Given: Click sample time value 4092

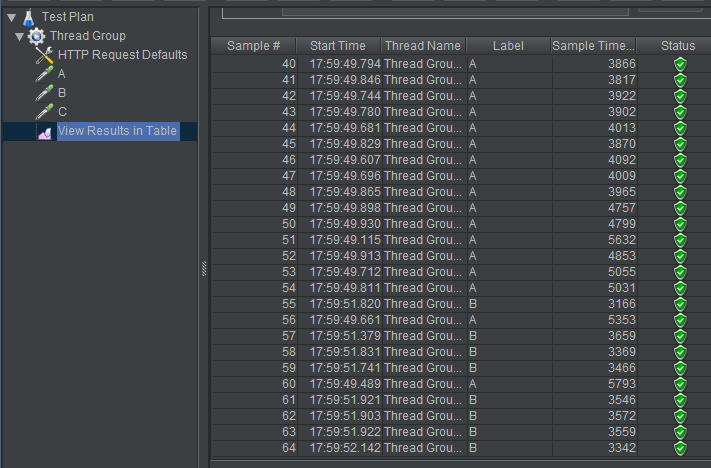Looking at the screenshot, I should 622,160.
